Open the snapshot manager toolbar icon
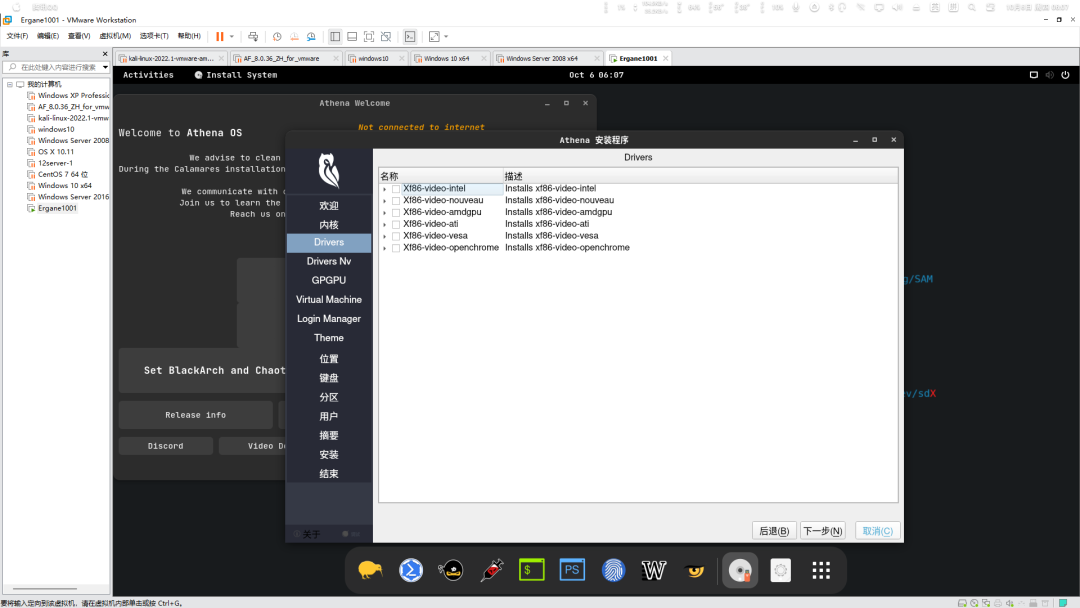Image resolution: width=1080 pixels, height=608 pixels. tap(311, 36)
